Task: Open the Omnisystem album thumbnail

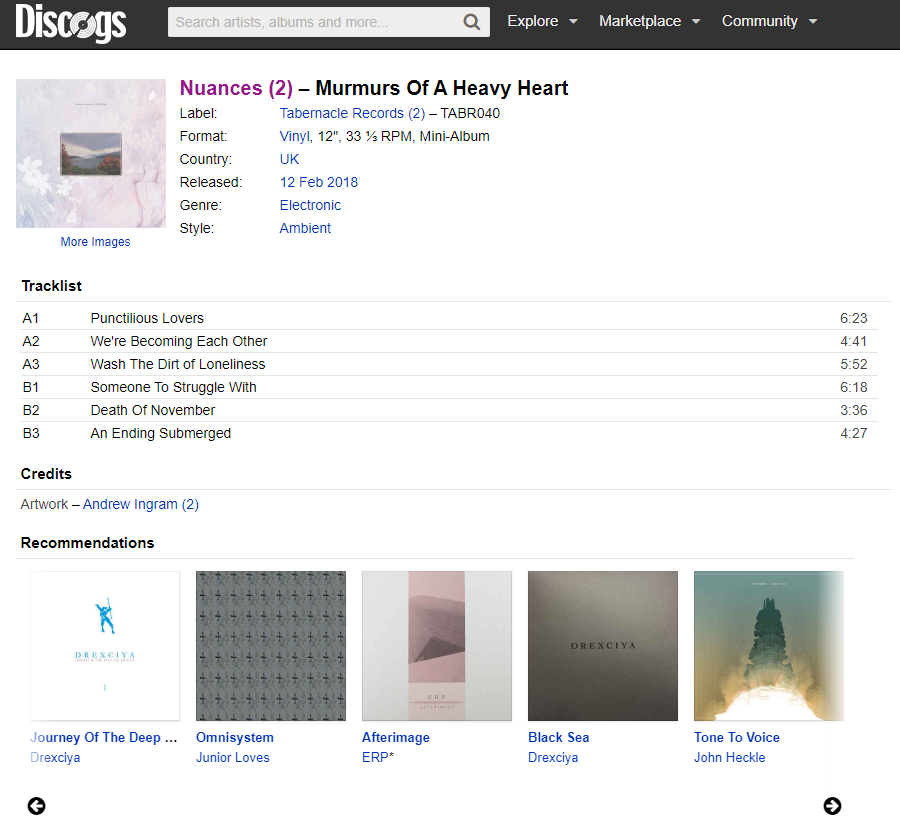Action: pos(271,646)
